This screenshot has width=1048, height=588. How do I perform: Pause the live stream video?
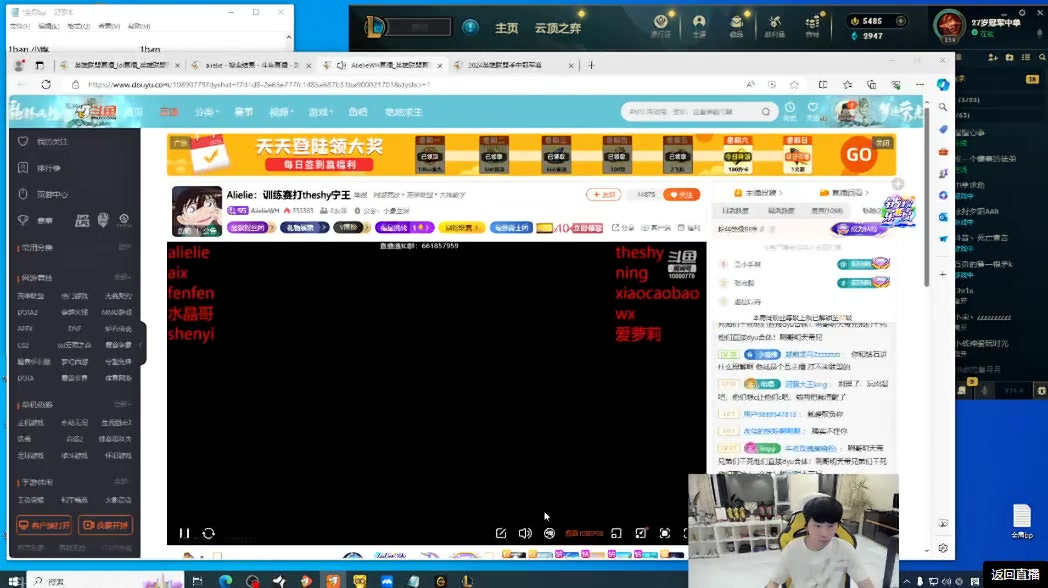[184, 533]
